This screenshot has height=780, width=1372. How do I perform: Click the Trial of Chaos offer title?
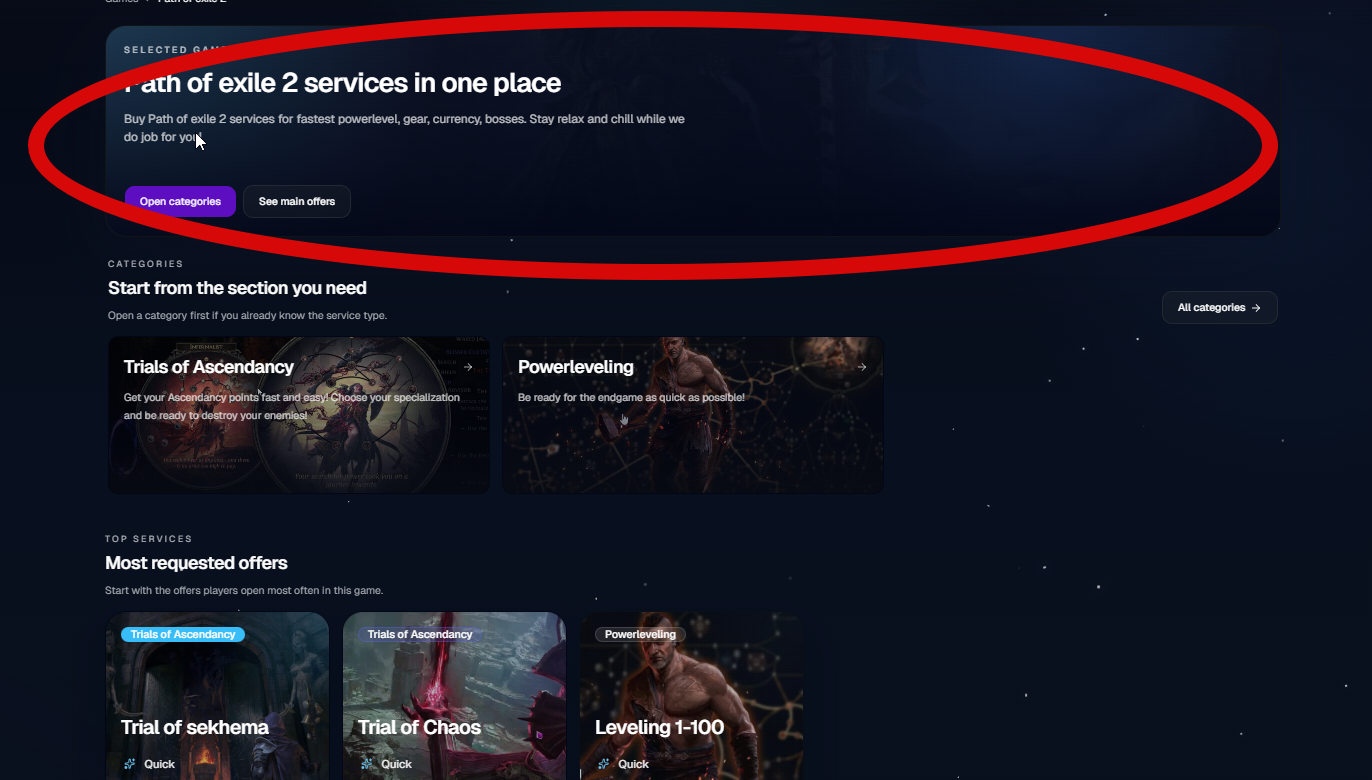[419, 727]
